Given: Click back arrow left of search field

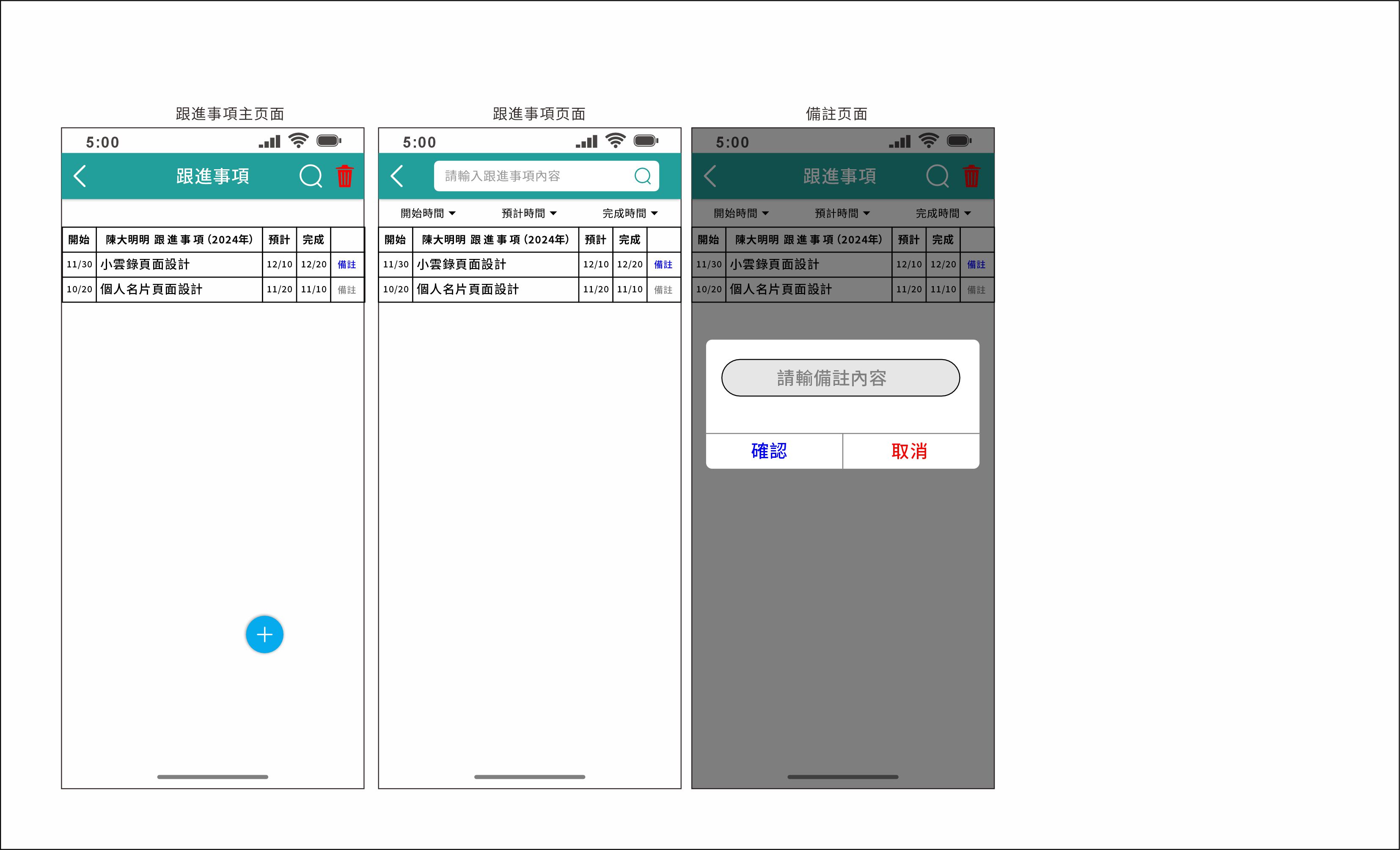Looking at the screenshot, I should coord(397,176).
